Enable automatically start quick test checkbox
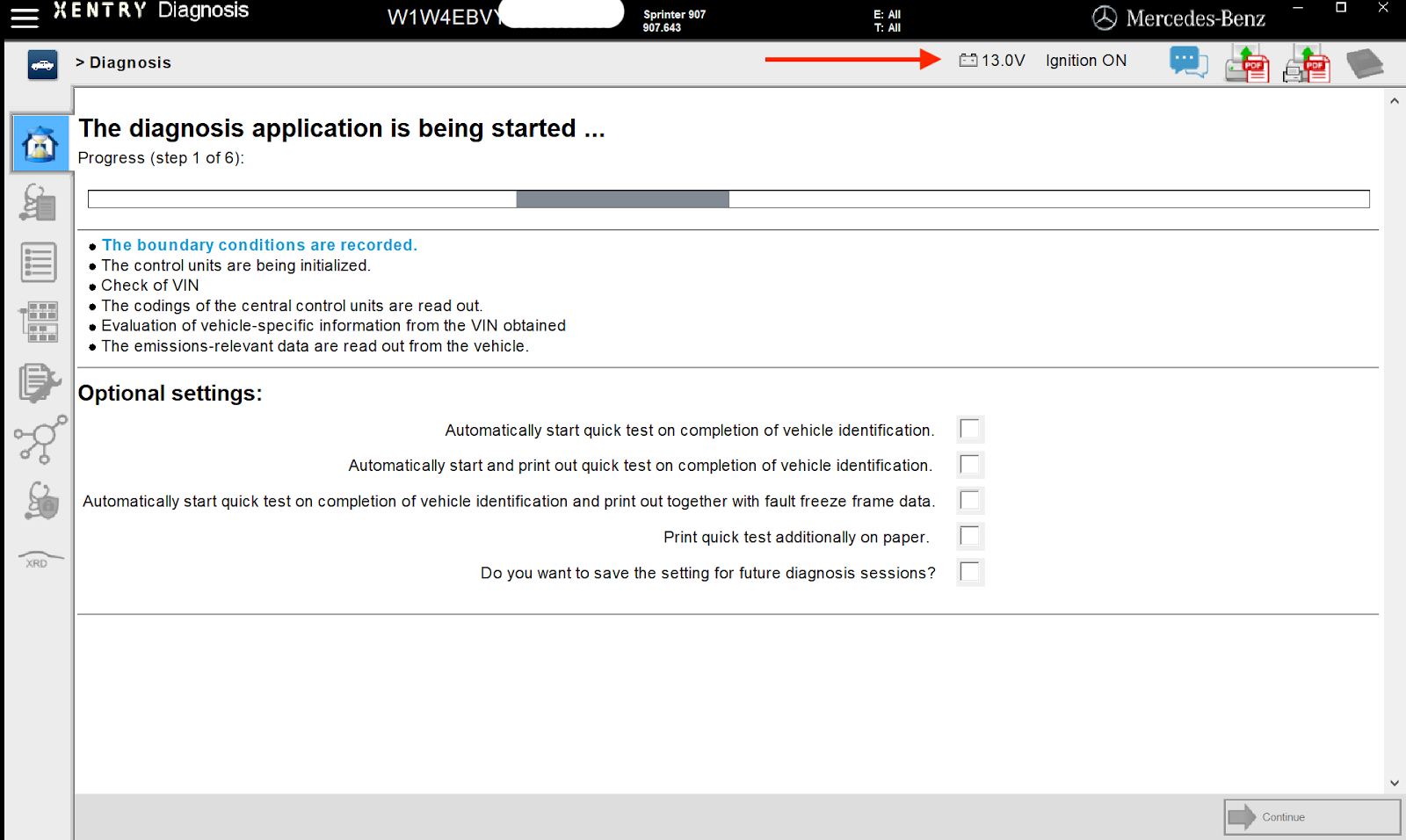 969,429
